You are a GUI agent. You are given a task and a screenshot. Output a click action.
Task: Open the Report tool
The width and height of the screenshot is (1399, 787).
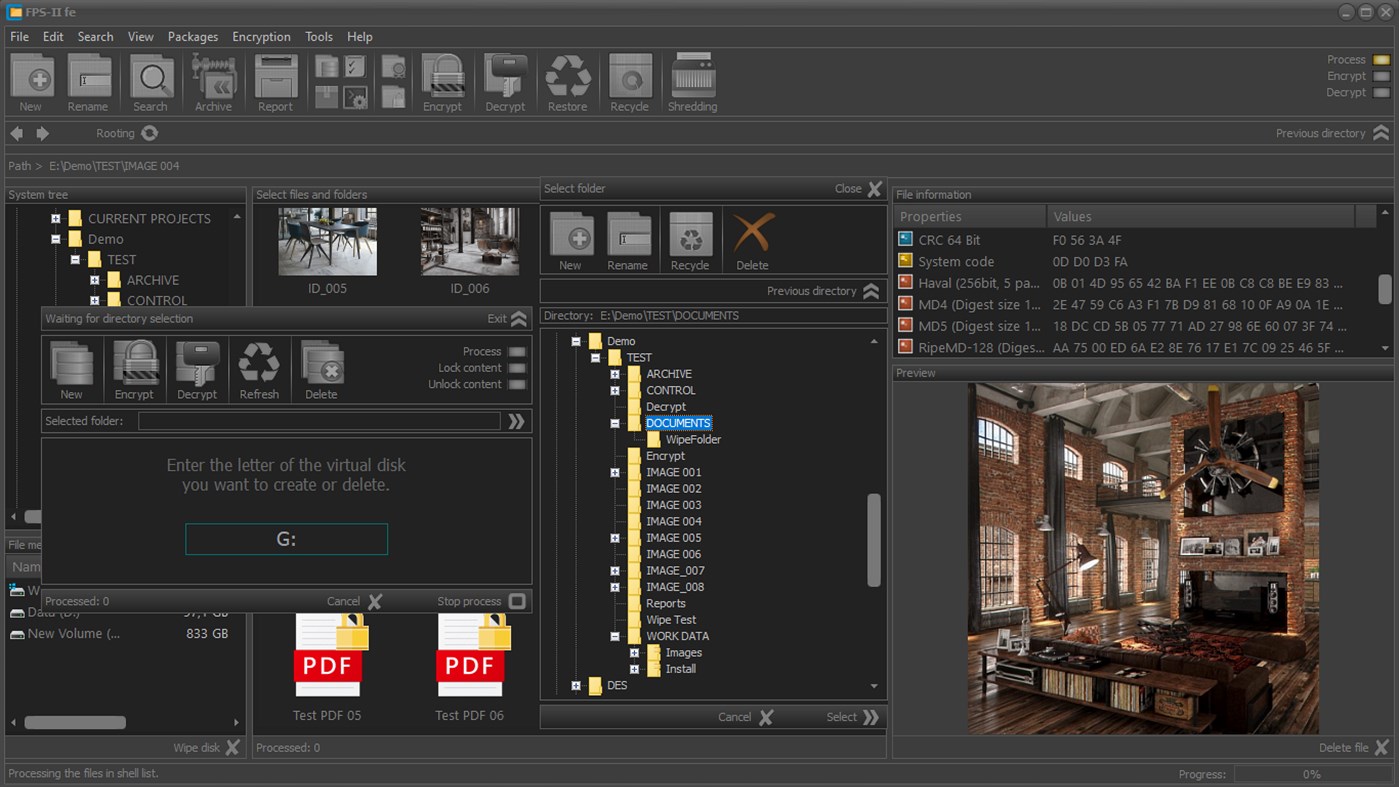point(275,77)
